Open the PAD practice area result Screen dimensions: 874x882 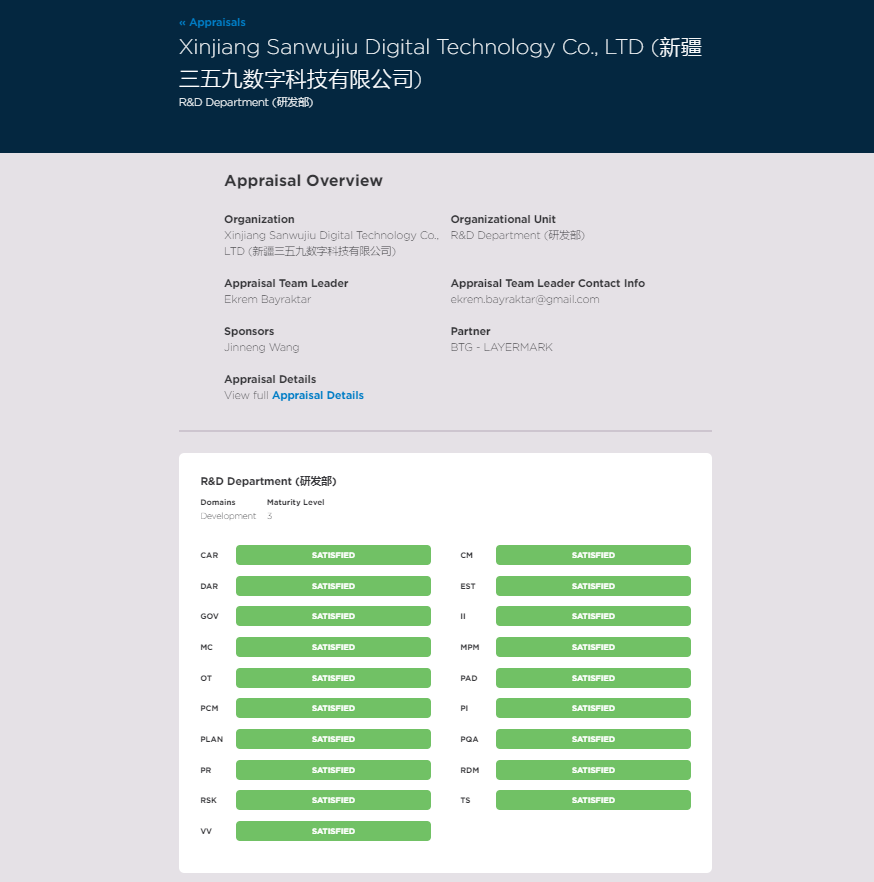593,678
